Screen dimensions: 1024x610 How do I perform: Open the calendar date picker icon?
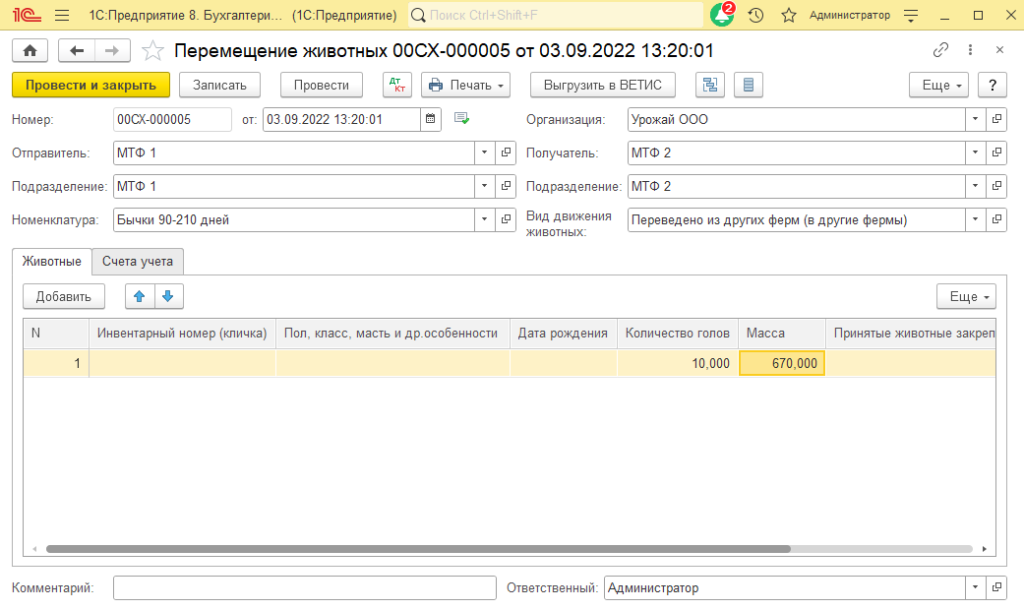(x=431, y=119)
